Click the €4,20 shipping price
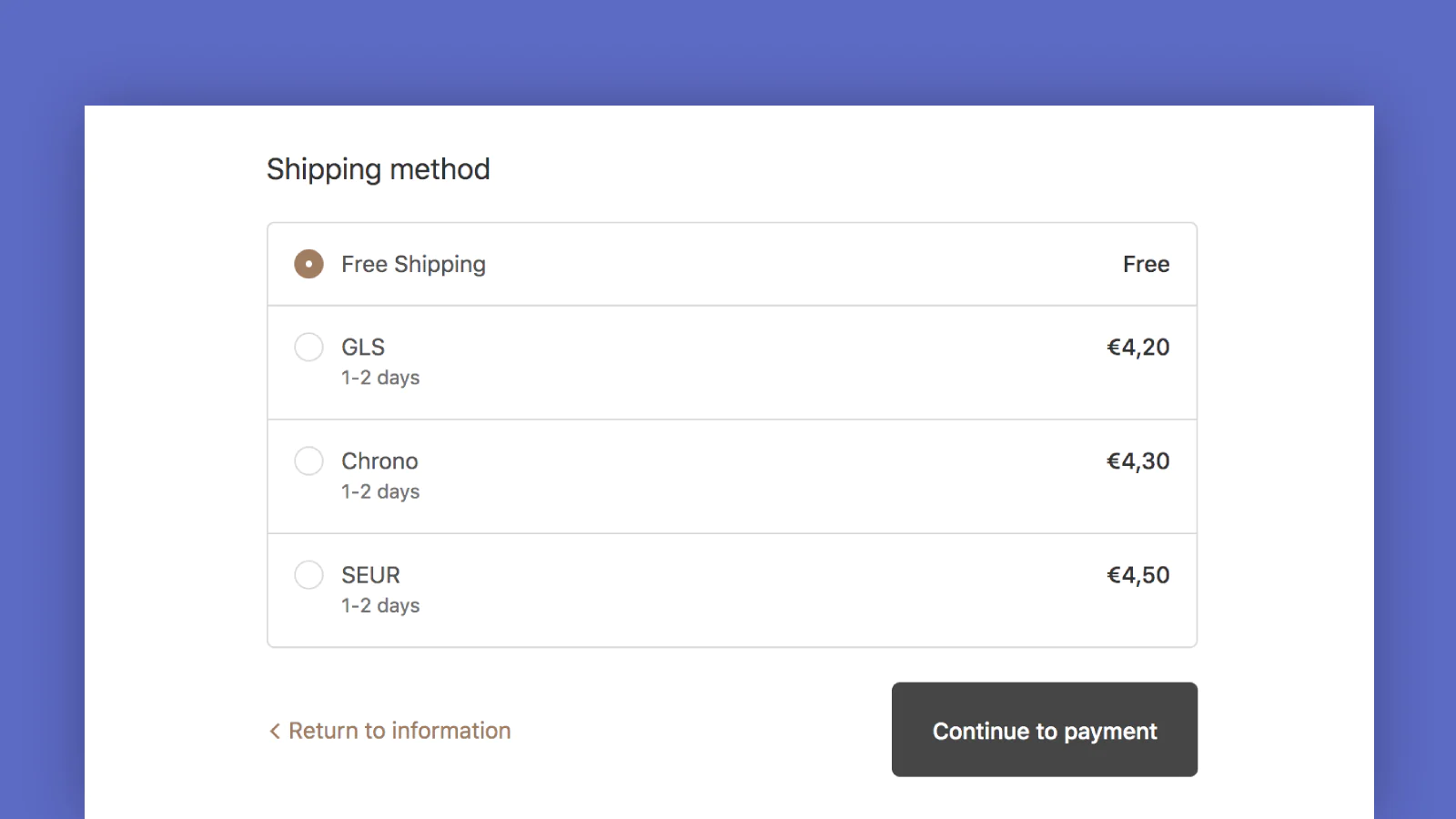The image size is (1456, 819). (1137, 347)
